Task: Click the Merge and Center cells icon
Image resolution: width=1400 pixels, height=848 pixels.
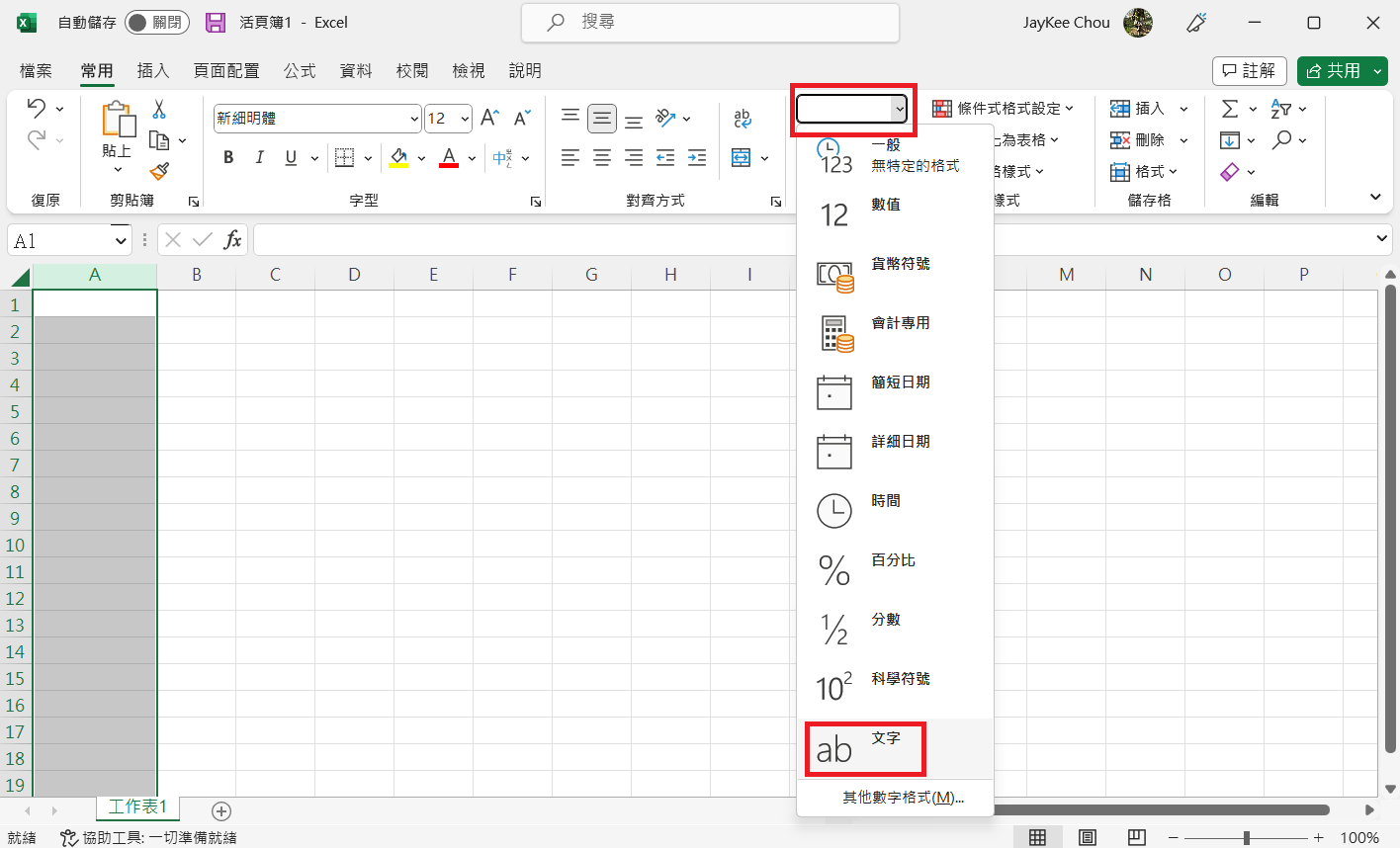Action: [x=741, y=158]
